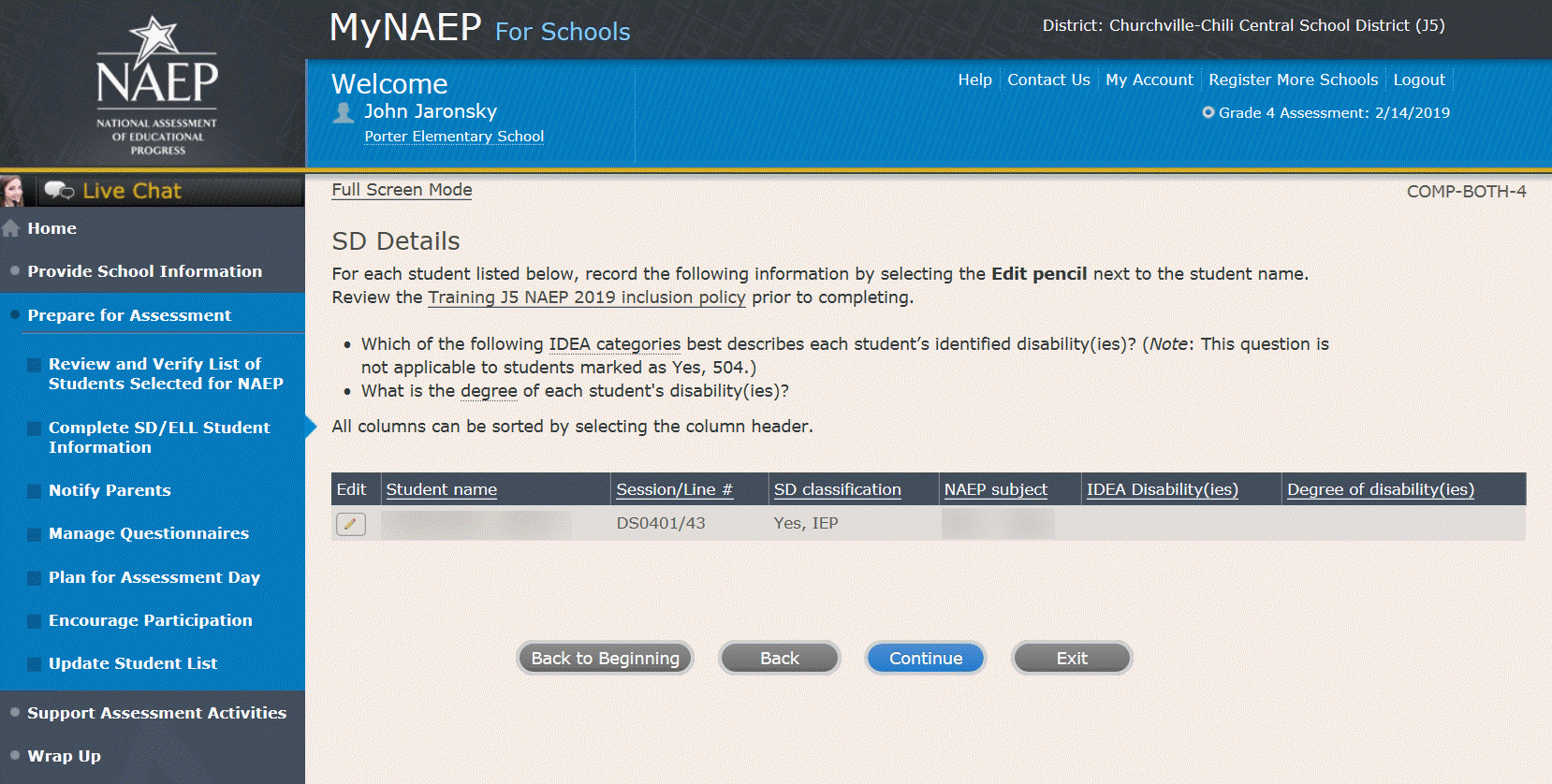Expand Support Assessment Activities section
1552x784 pixels.
point(156,713)
